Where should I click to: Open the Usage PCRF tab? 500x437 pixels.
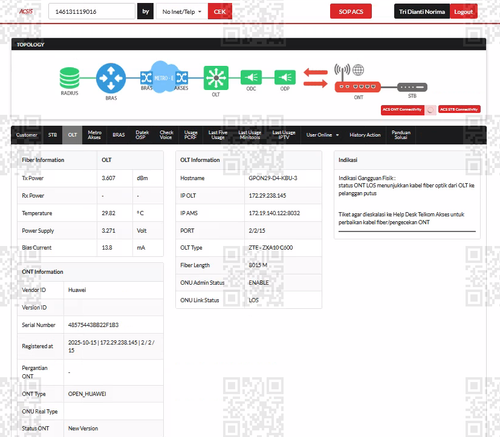[x=190, y=135]
